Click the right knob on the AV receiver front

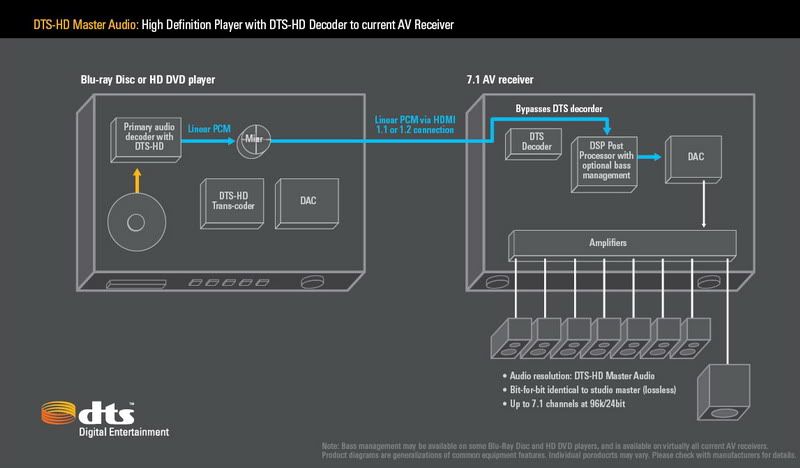pyautogui.click(x=709, y=282)
